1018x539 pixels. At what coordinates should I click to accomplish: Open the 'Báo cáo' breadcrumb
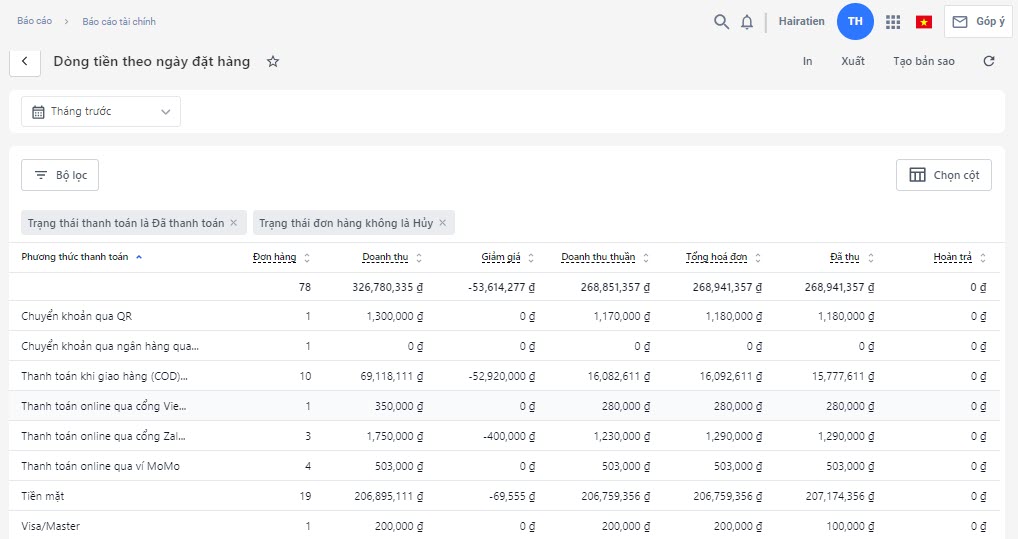(34, 21)
